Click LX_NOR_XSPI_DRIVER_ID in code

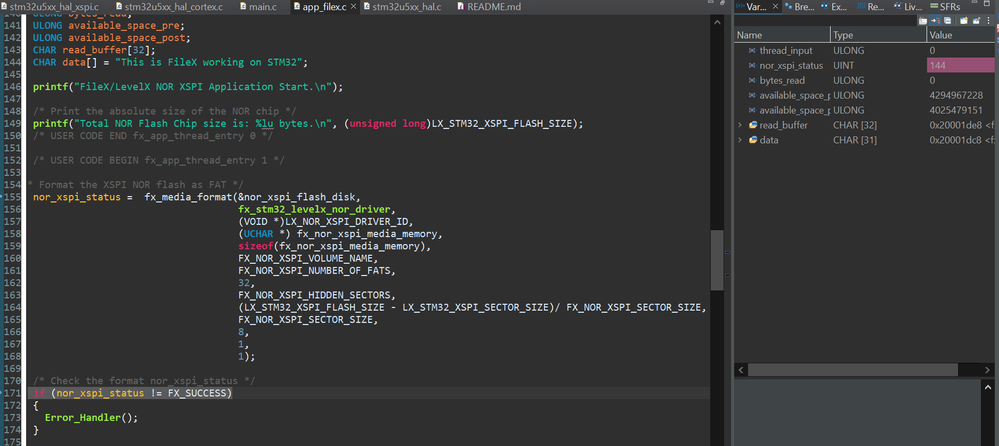click(349, 221)
